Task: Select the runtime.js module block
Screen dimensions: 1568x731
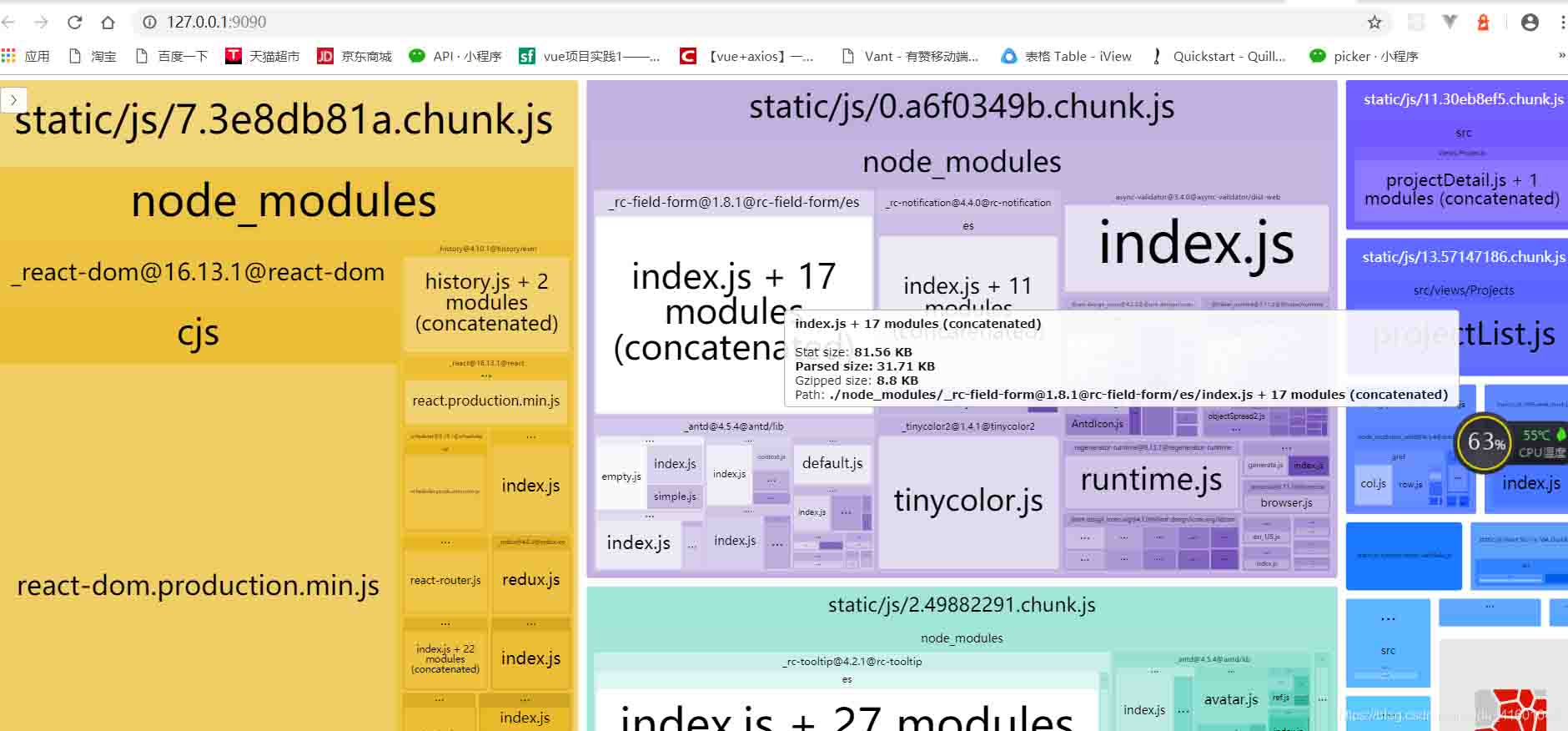Action: pos(1151,480)
